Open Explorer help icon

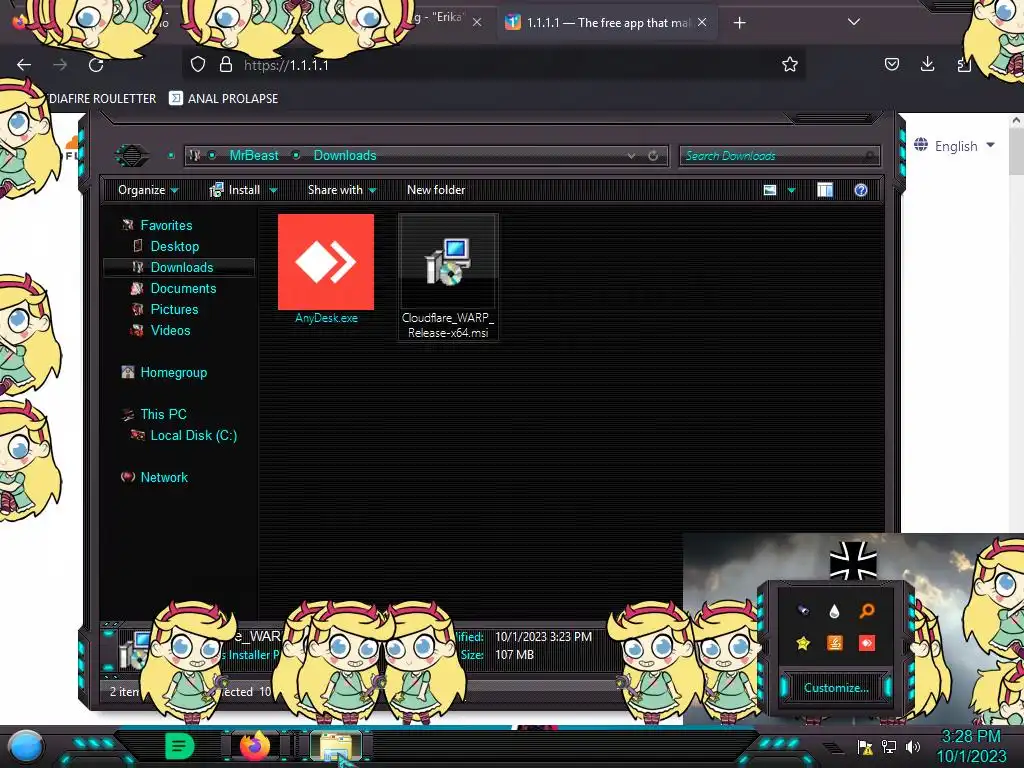pyautogui.click(x=861, y=190)
